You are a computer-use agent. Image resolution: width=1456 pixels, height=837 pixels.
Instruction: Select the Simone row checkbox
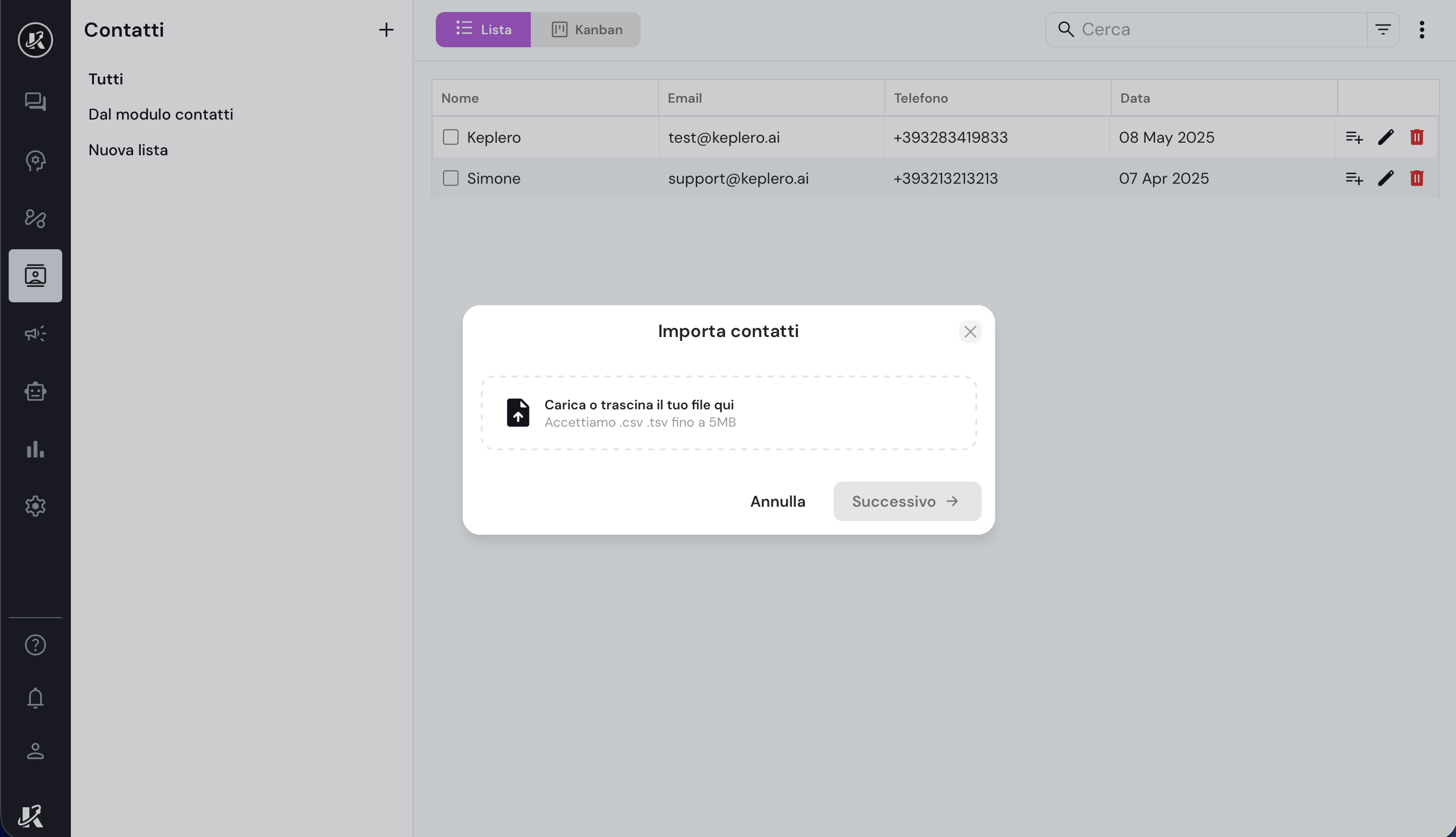451,178
